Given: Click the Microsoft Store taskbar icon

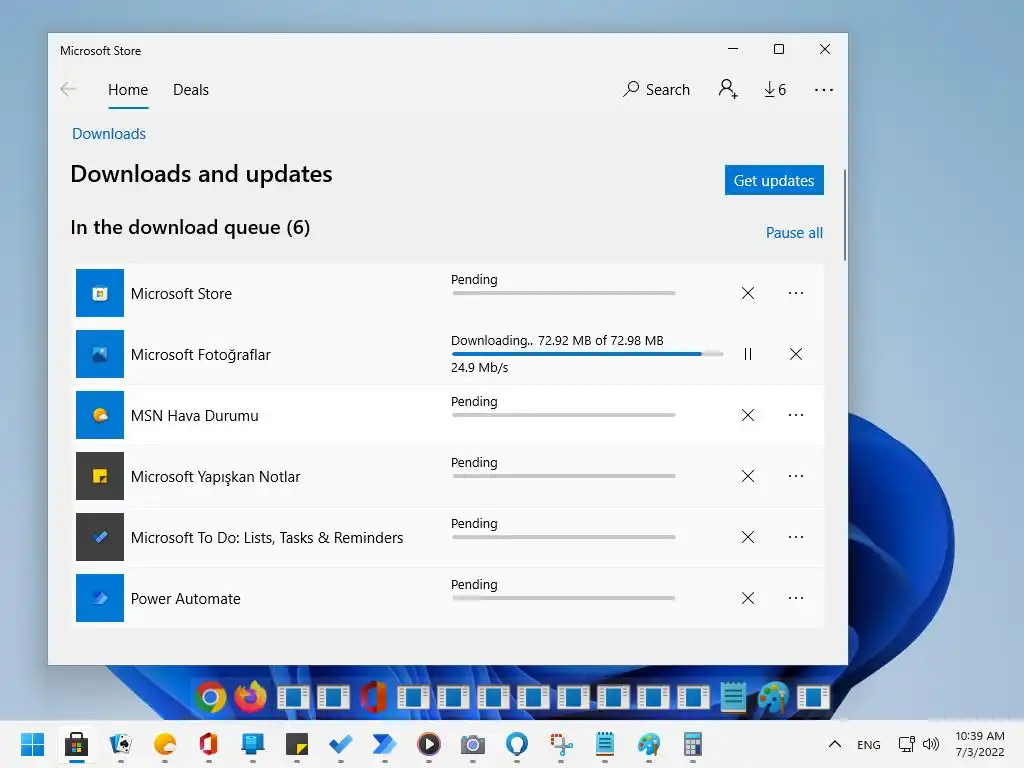Looking at the screenshot, I should [76, 744].
